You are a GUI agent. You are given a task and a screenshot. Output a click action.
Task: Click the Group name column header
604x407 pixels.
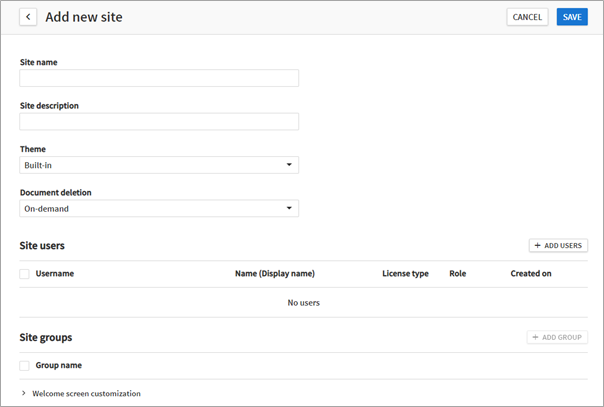59,366
